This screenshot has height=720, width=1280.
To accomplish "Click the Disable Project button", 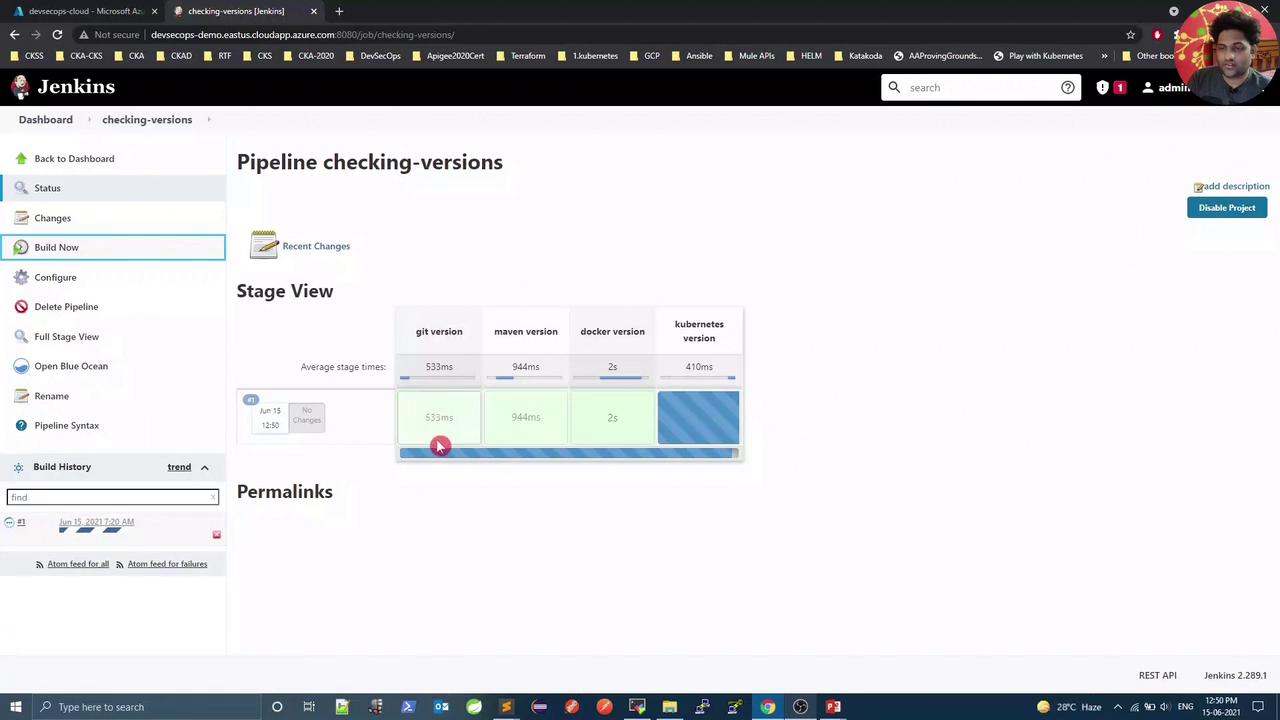I will (1227, 208).
